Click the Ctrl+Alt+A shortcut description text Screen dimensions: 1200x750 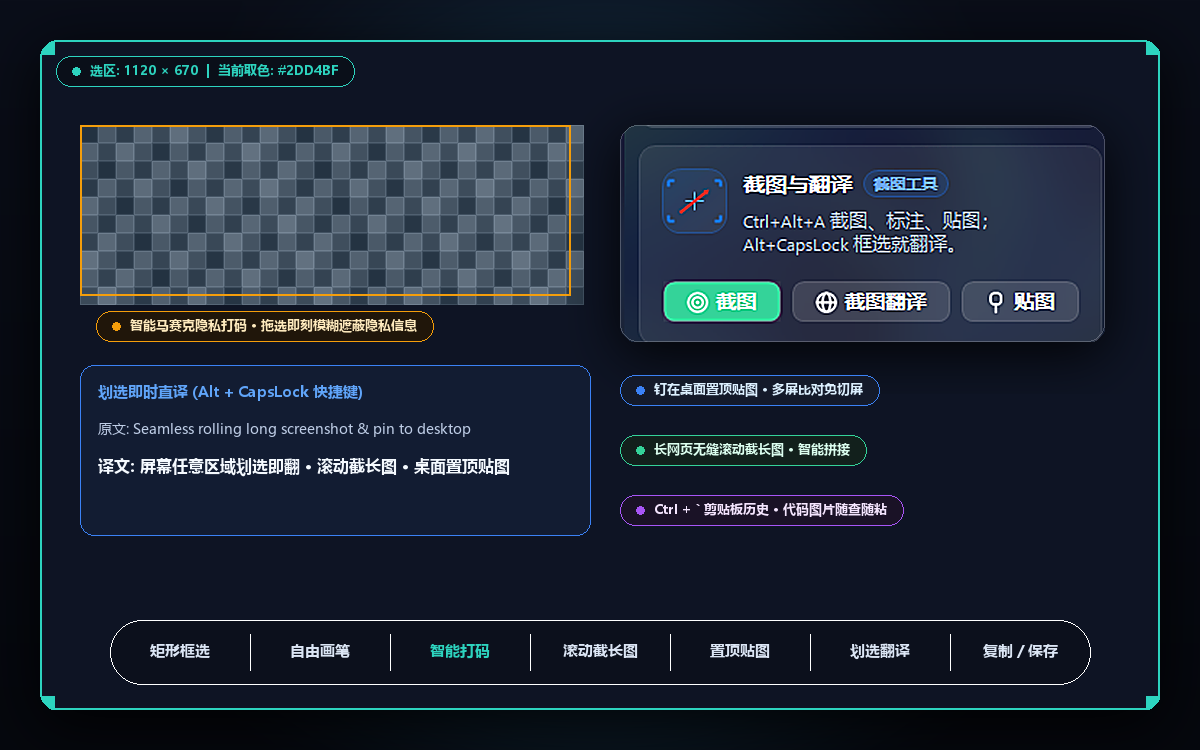click(866, 233)
